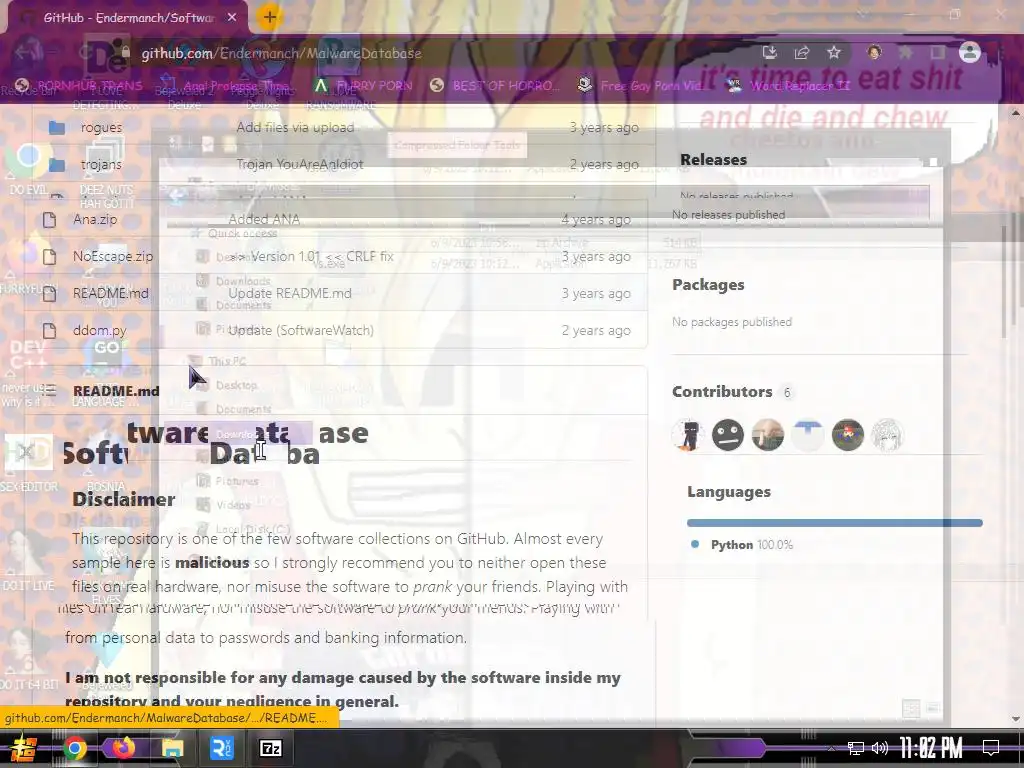
Task: Open the Chrome icon in the taskbar
Action: tap(74, 748)
